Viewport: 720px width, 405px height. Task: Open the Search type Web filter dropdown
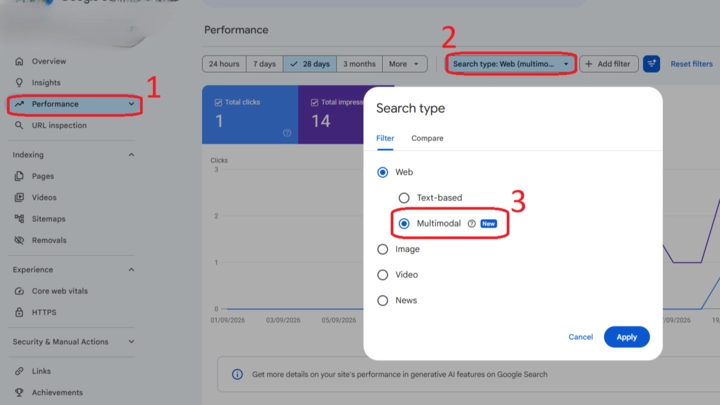[511, 64]
